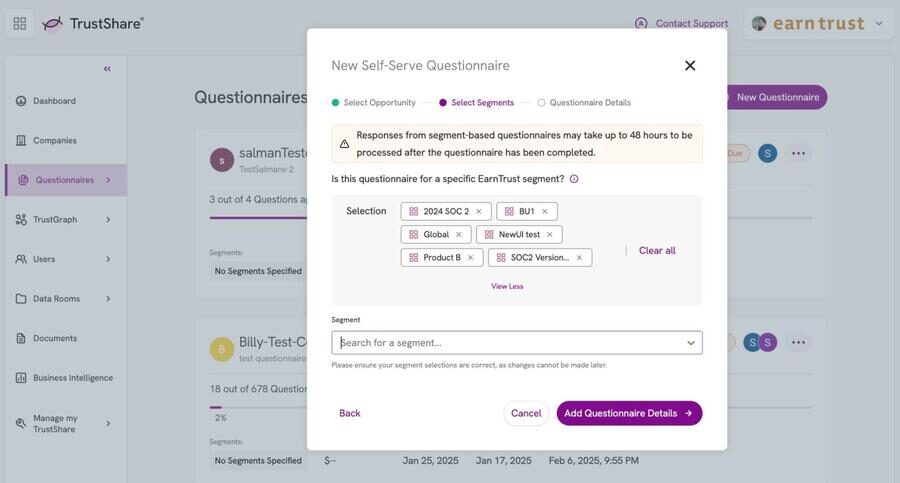
Task: Expand the TrustGraph sidebar submenu
Action: tap(108, 219)
